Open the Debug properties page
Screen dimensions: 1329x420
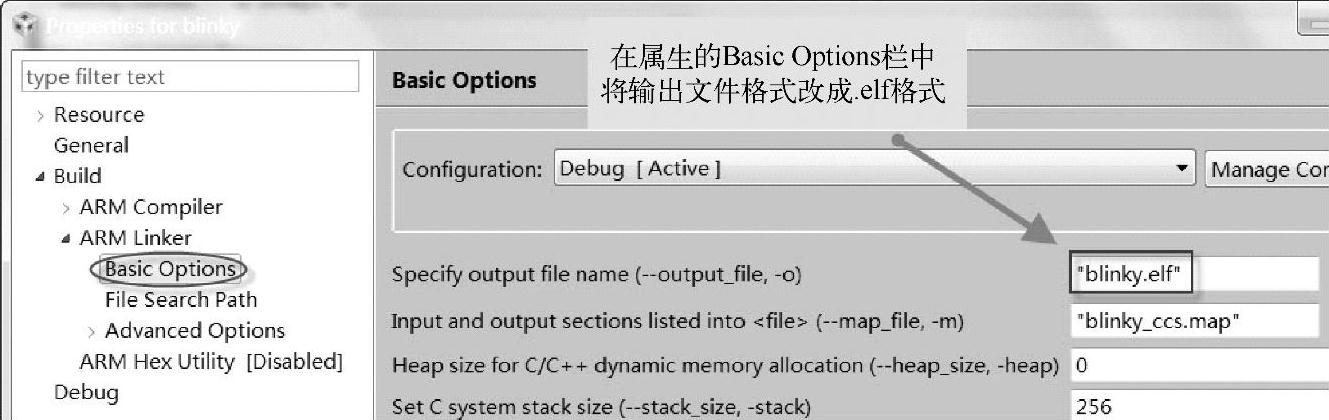point(86,392)
